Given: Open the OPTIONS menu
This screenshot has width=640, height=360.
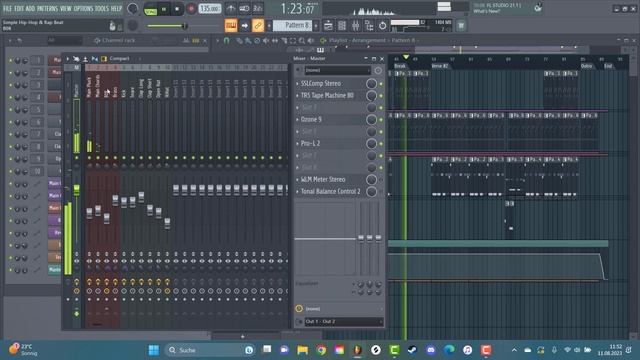Looking at the screenshot, I should point(83,9).
